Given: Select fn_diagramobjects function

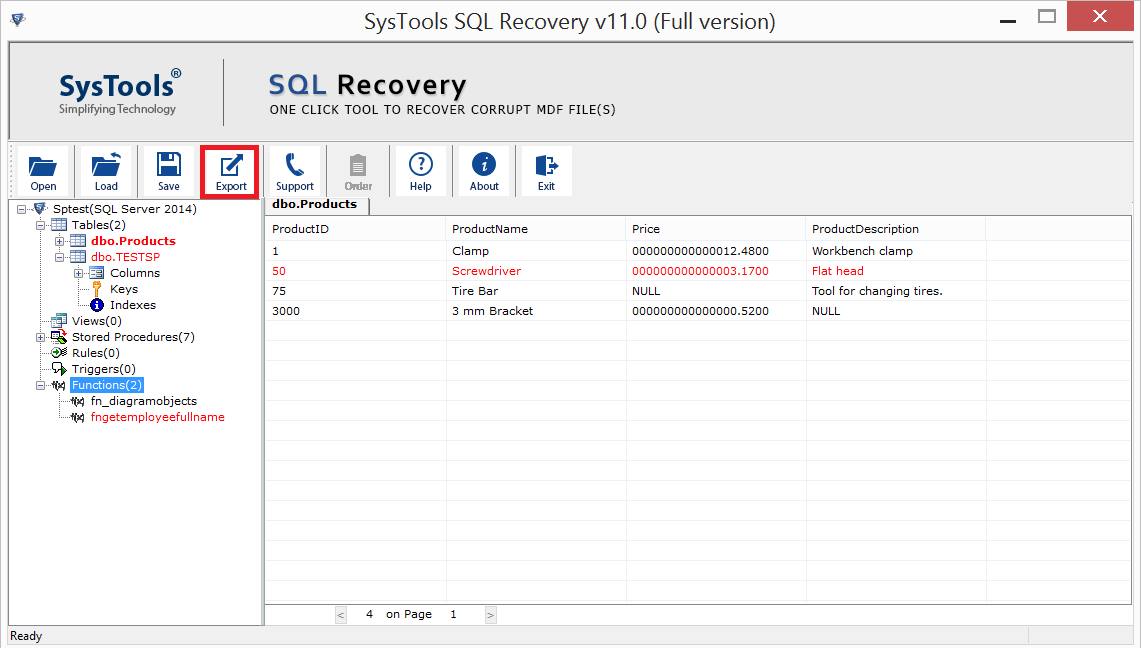Looking at the screenshot, I should click(x=143, y=401).
